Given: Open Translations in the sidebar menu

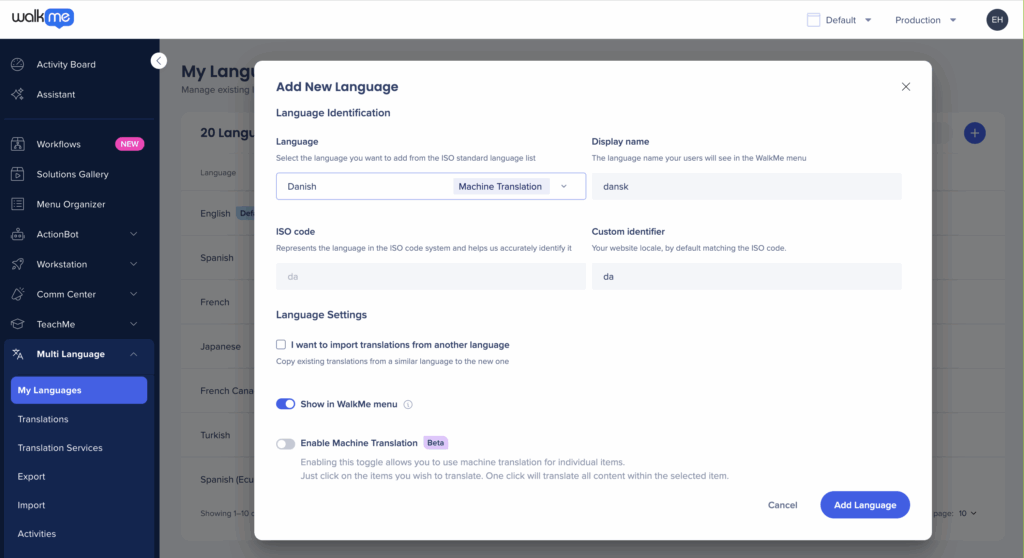Looking at the screenshot, I should 43,419.
